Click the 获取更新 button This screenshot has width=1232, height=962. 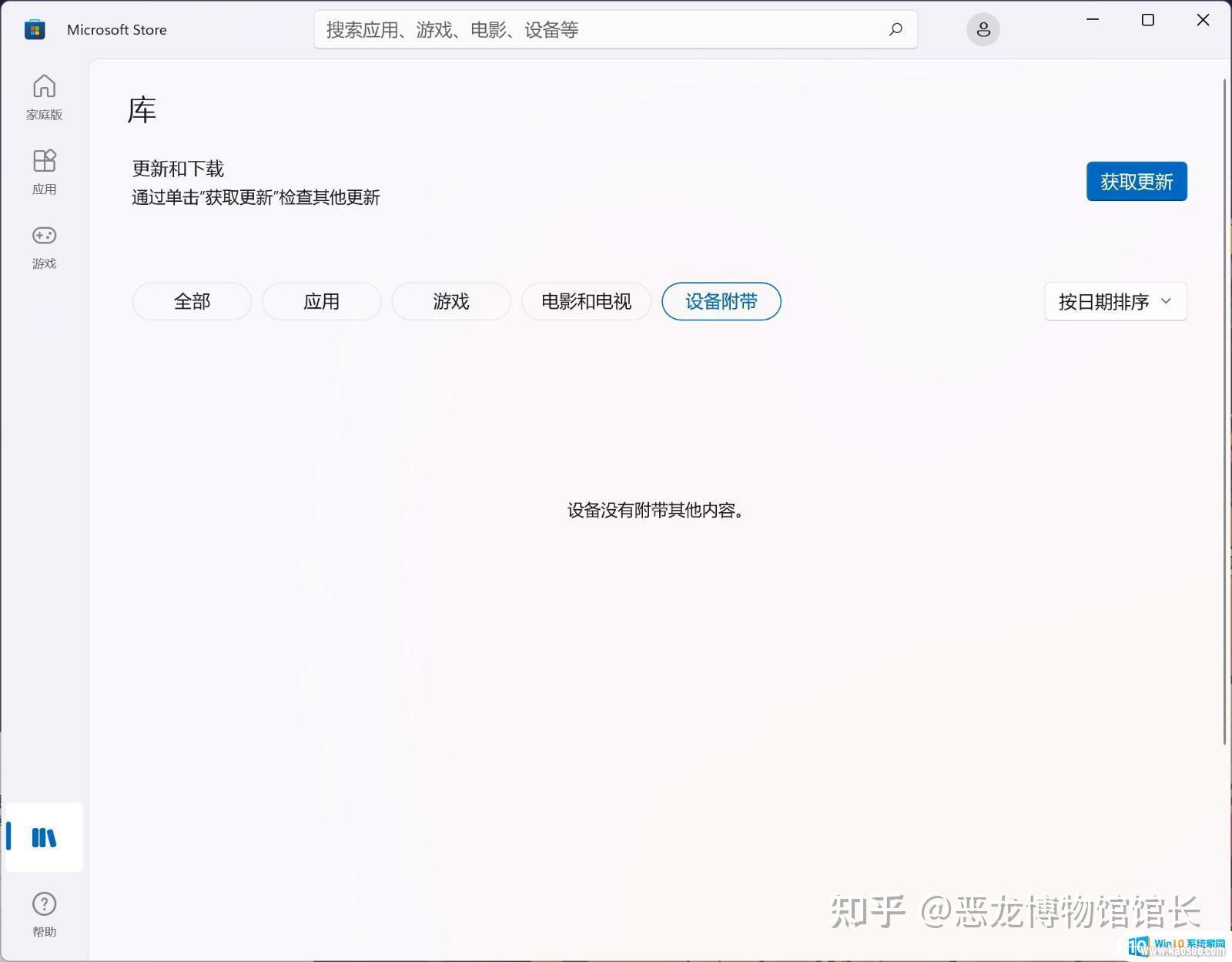(x=1137, y=181)
